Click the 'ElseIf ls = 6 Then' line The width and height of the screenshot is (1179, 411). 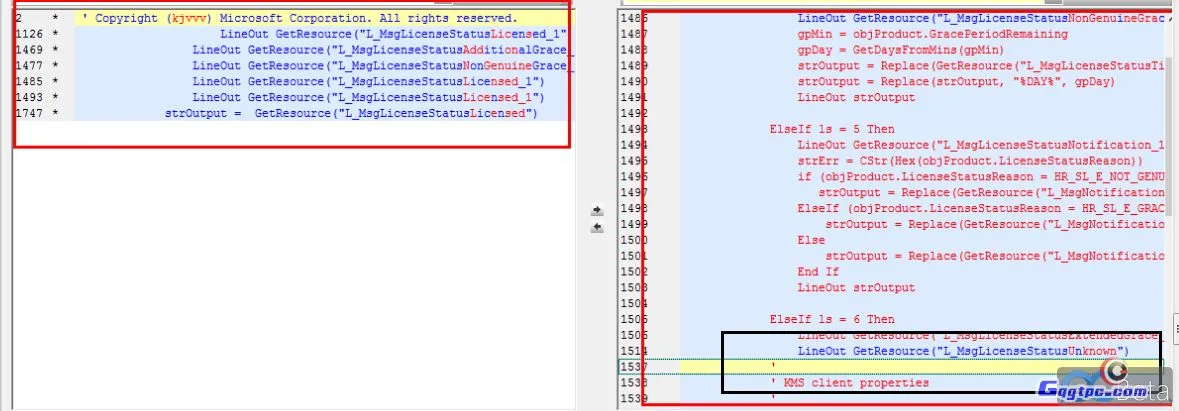tap(832, 319)
